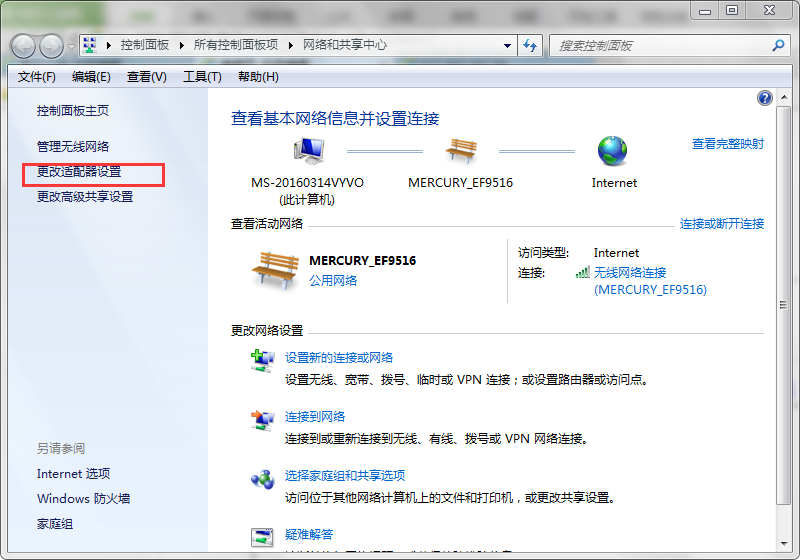Click the homegroup and sharing options icon
The width and height of the screenshot is (800, 560).
(262, 480)
